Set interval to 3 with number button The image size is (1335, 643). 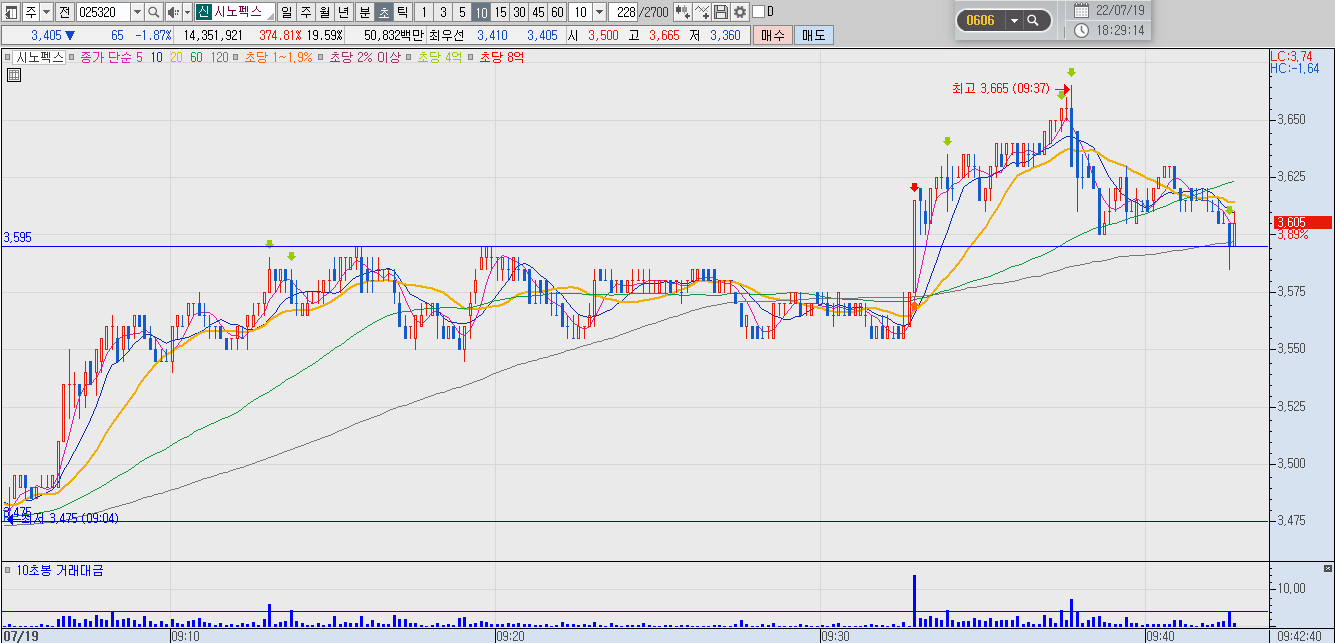pyautogui.click(x=443, y=12)
